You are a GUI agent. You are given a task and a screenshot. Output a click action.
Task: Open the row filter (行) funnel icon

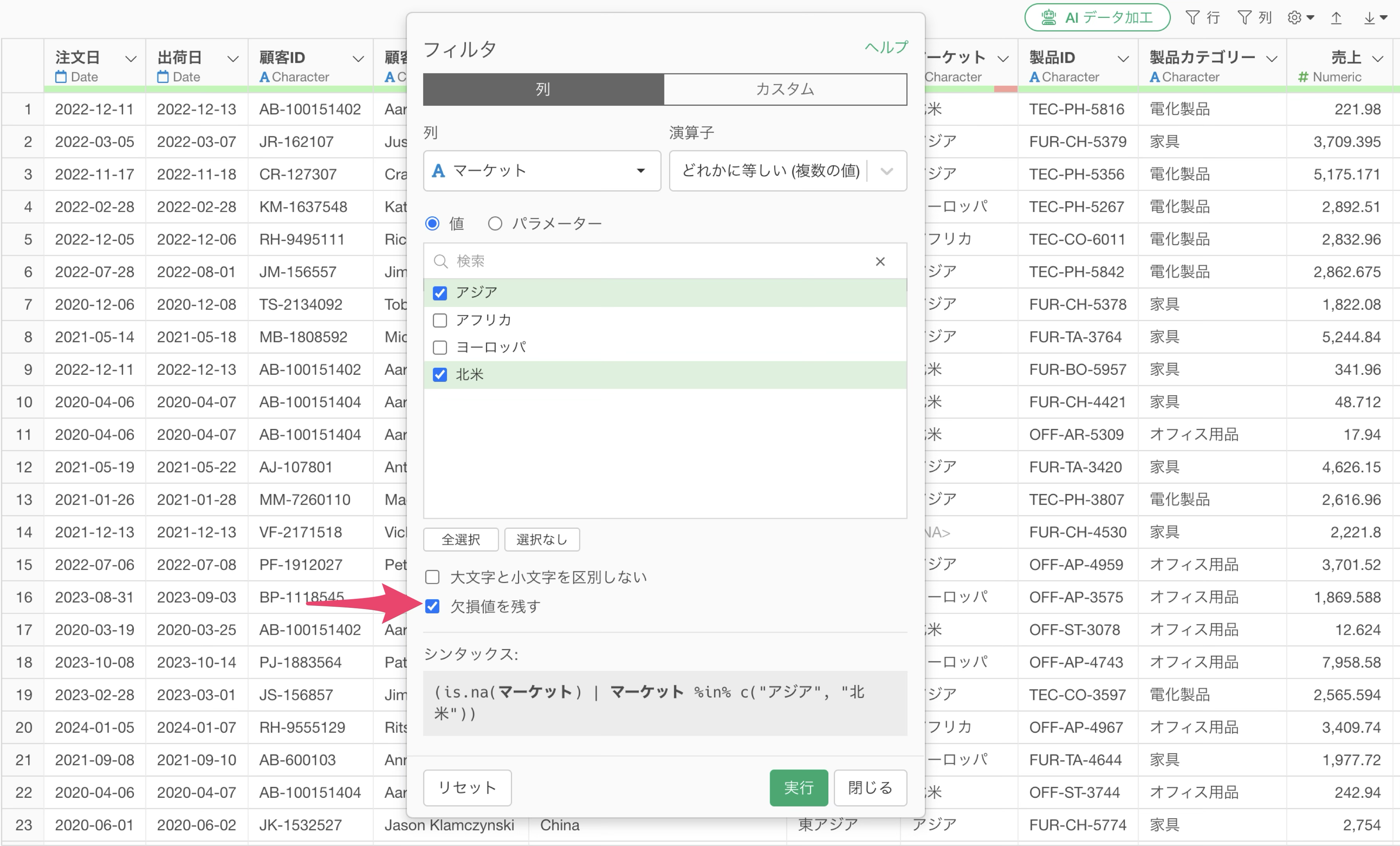(1193, 18)
